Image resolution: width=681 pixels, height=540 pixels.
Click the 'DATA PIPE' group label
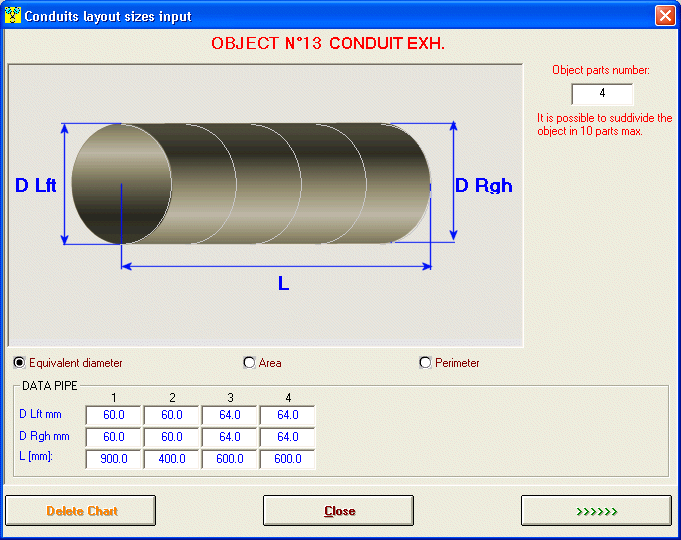point(50,386)
